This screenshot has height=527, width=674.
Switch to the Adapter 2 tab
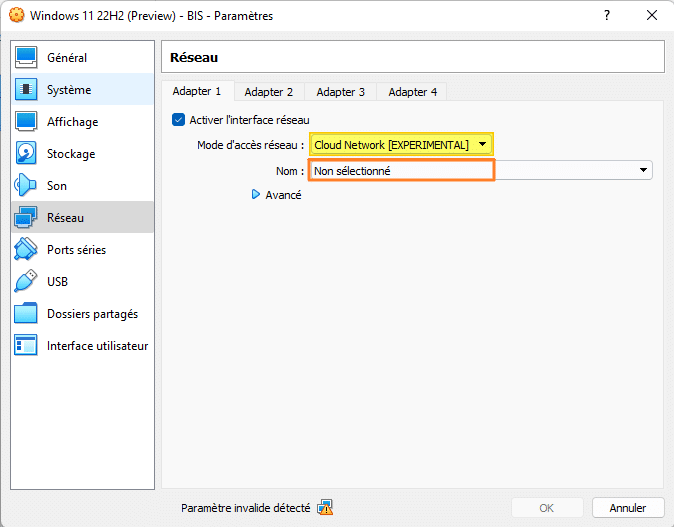tap(269, 92)
